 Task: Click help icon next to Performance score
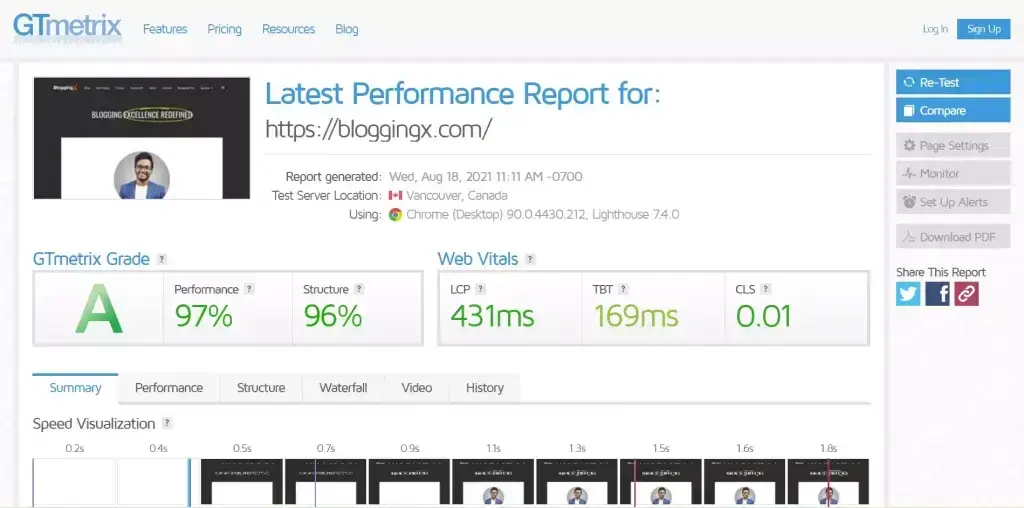[249, 289]
